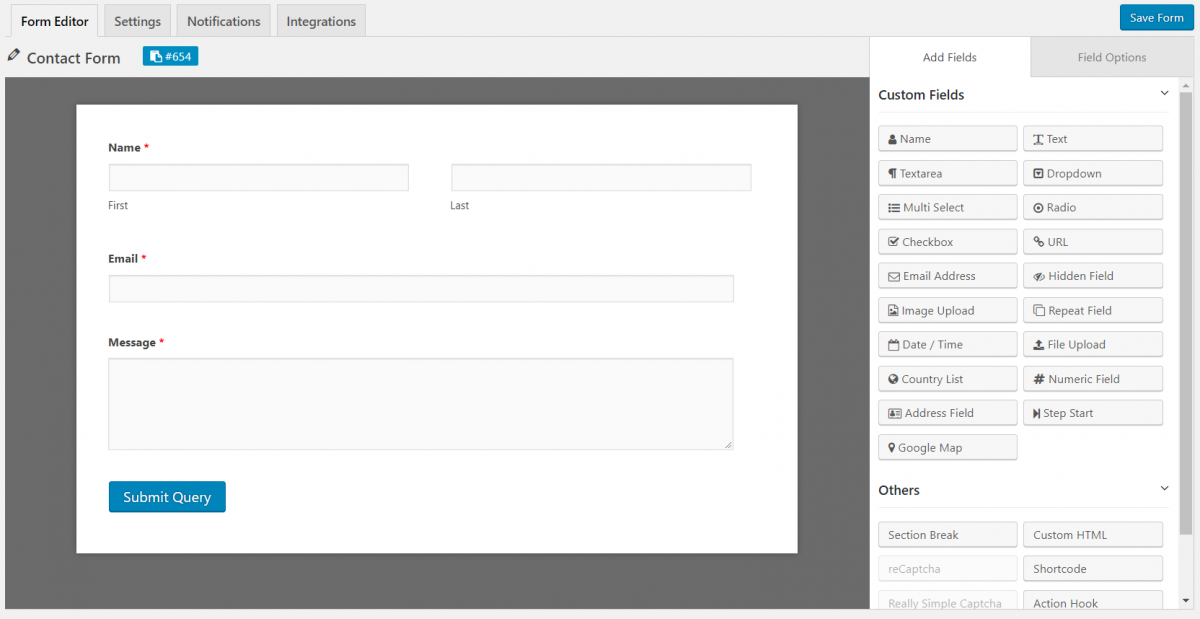This screenshot has height=619, width=1200.
Task: Collapse the Others section
Action: (x=1163, y=488)
